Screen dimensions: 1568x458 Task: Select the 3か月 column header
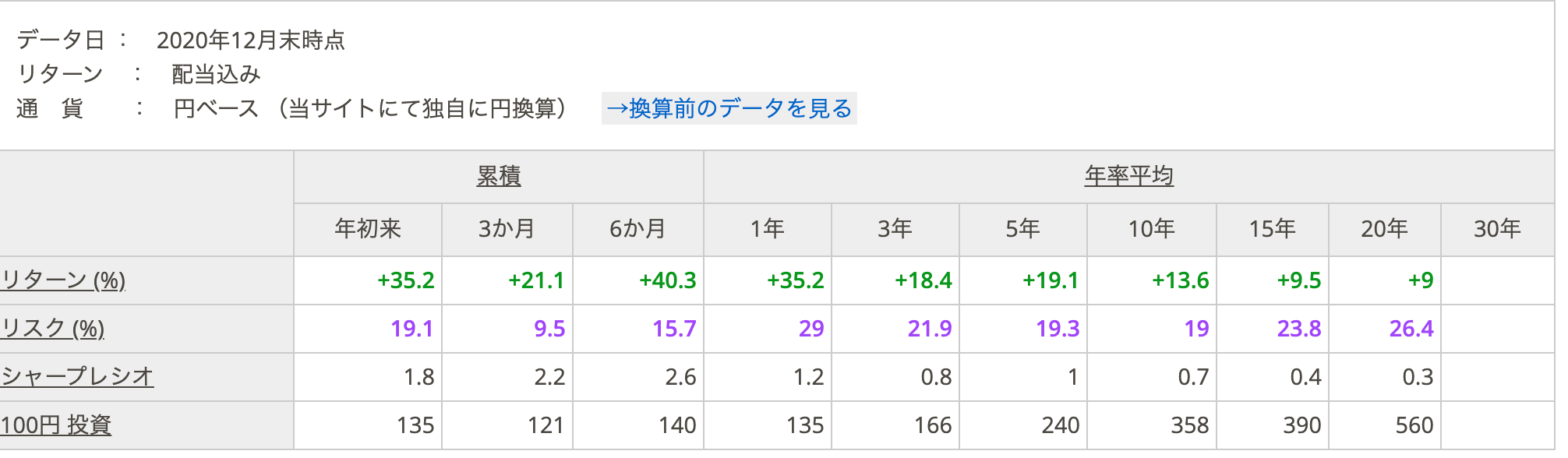click(507, 229)
